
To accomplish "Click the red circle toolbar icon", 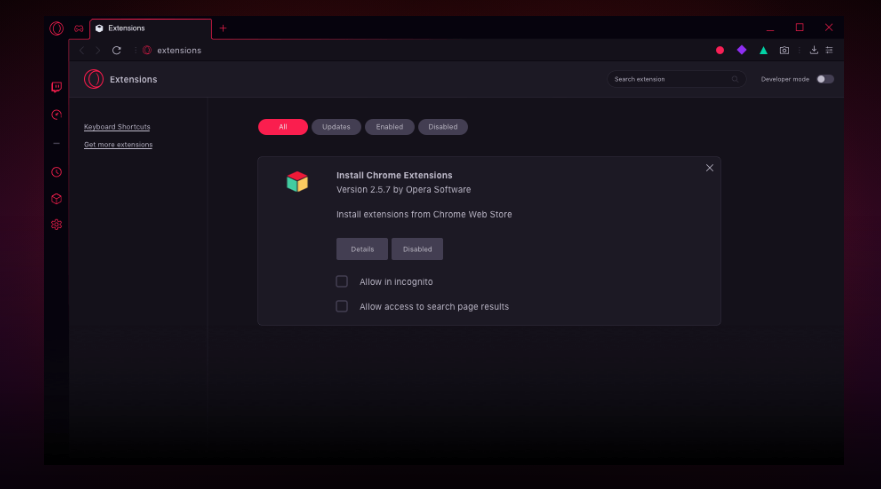I will coord(720,51).
